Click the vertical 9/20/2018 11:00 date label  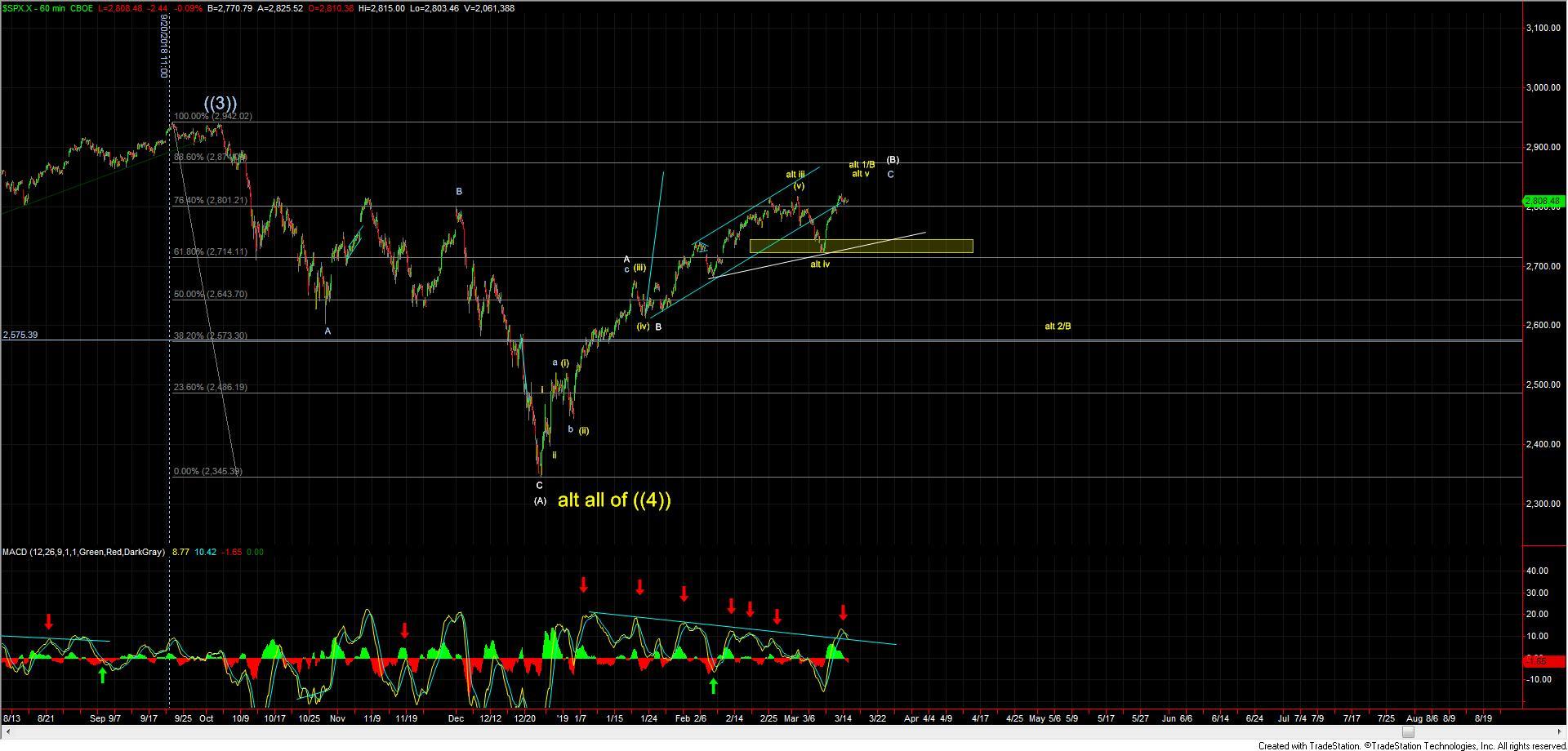coord(164,46)
